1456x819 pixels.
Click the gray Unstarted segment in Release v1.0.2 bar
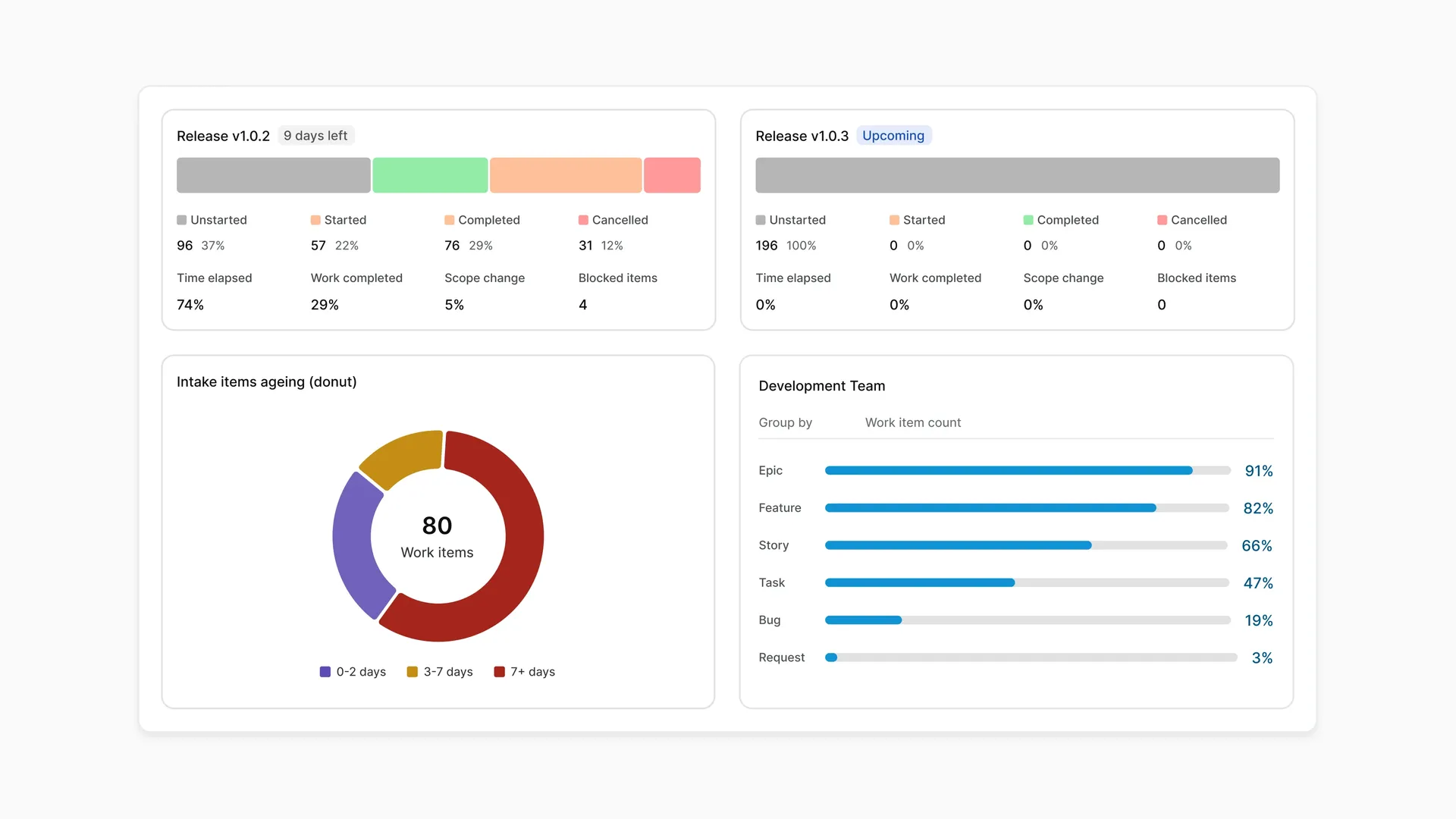click(x=274, y=175)
